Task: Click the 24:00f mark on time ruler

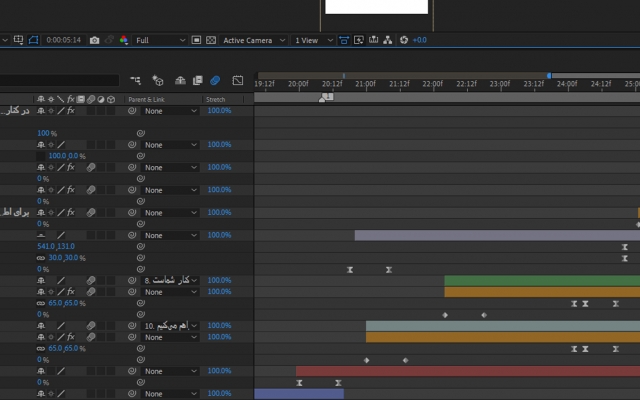Action: tap(567, 84)
